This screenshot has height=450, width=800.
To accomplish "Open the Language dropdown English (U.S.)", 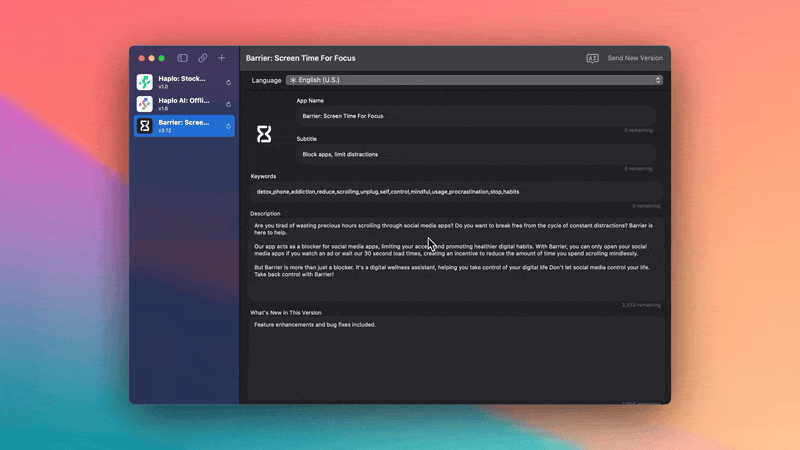I will coord(474,80).
